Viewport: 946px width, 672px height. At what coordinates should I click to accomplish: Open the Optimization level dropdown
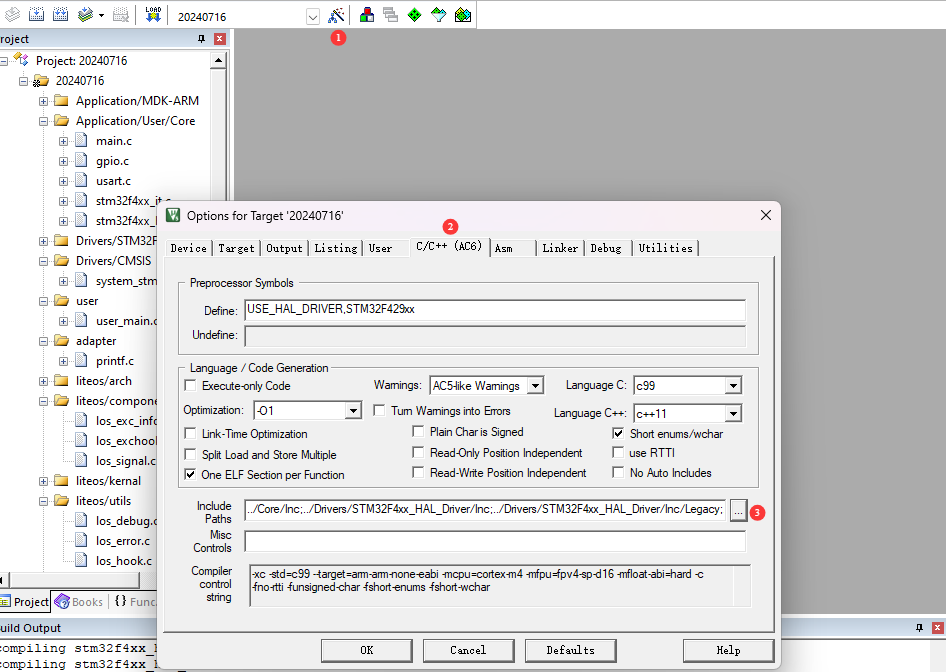354,411
